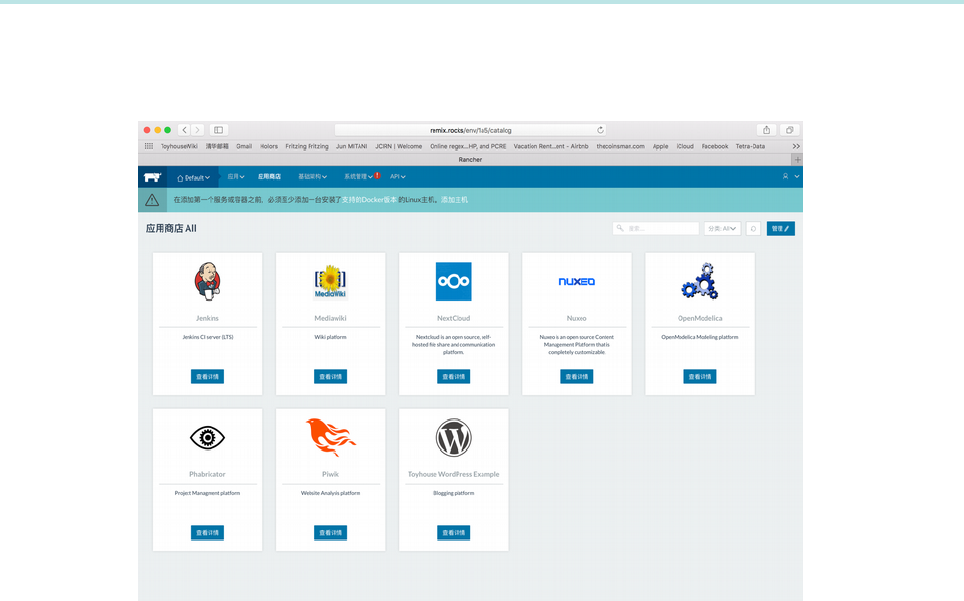Go back with Safari's back arrow

[184, 130]
